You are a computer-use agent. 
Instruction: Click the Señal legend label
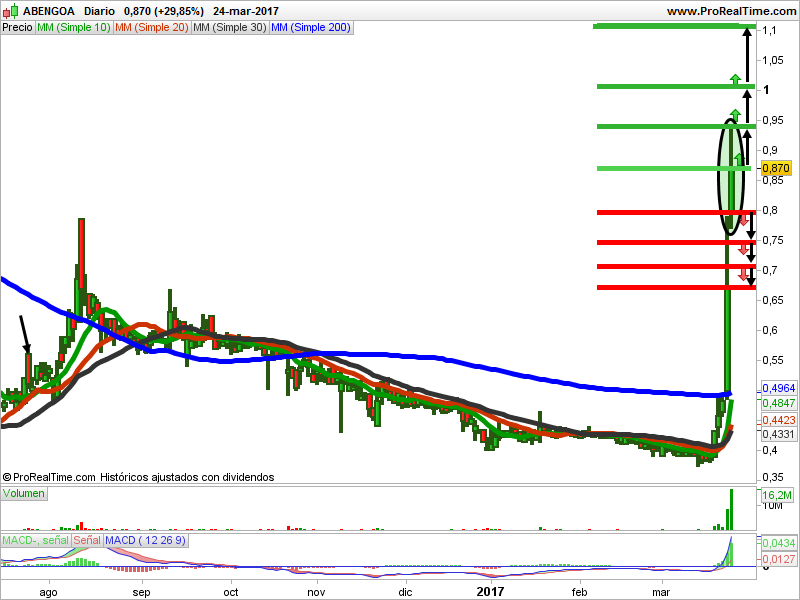pos(87,540)
